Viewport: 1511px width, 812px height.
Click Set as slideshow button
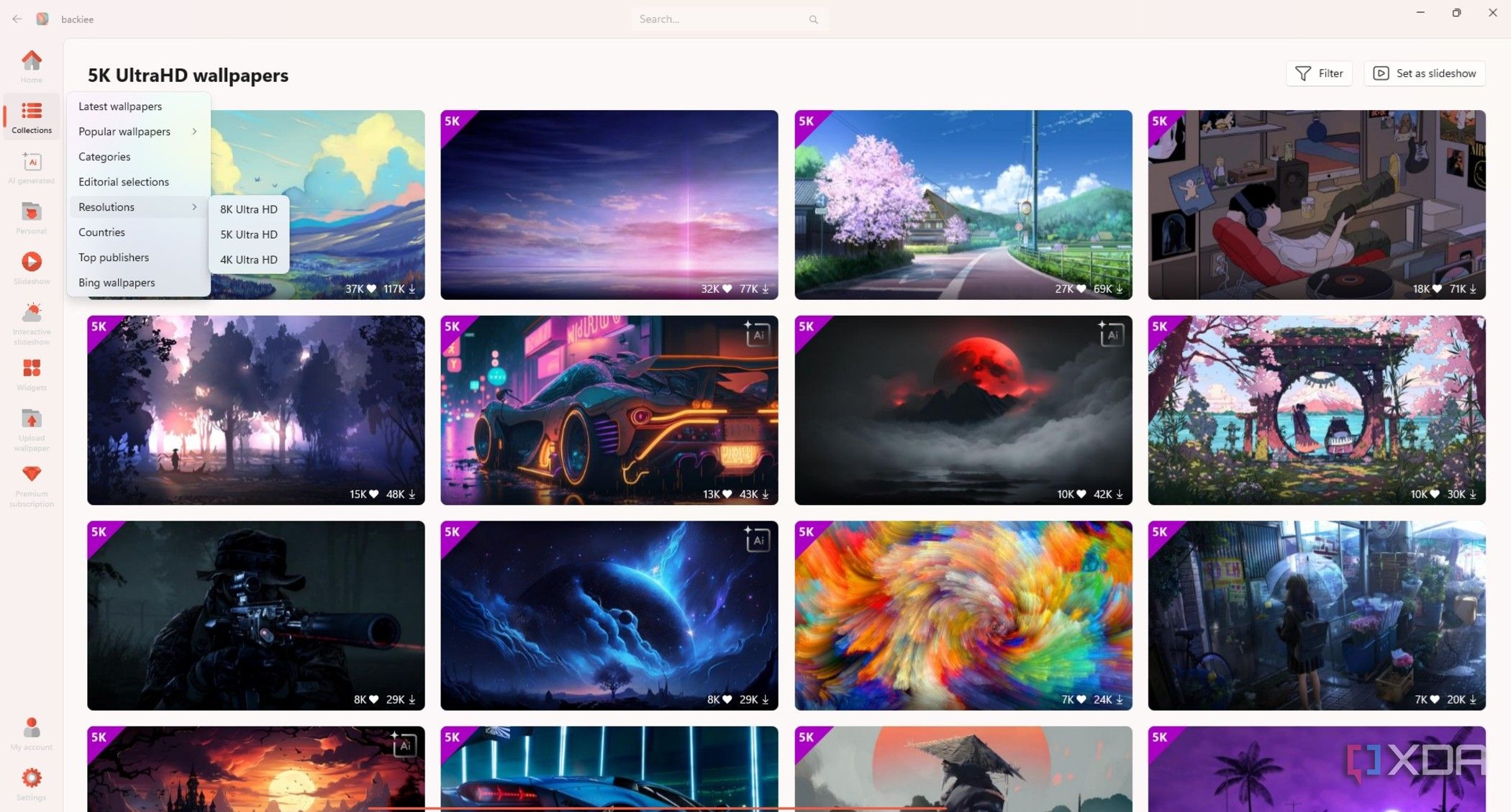coord(1424,73)
